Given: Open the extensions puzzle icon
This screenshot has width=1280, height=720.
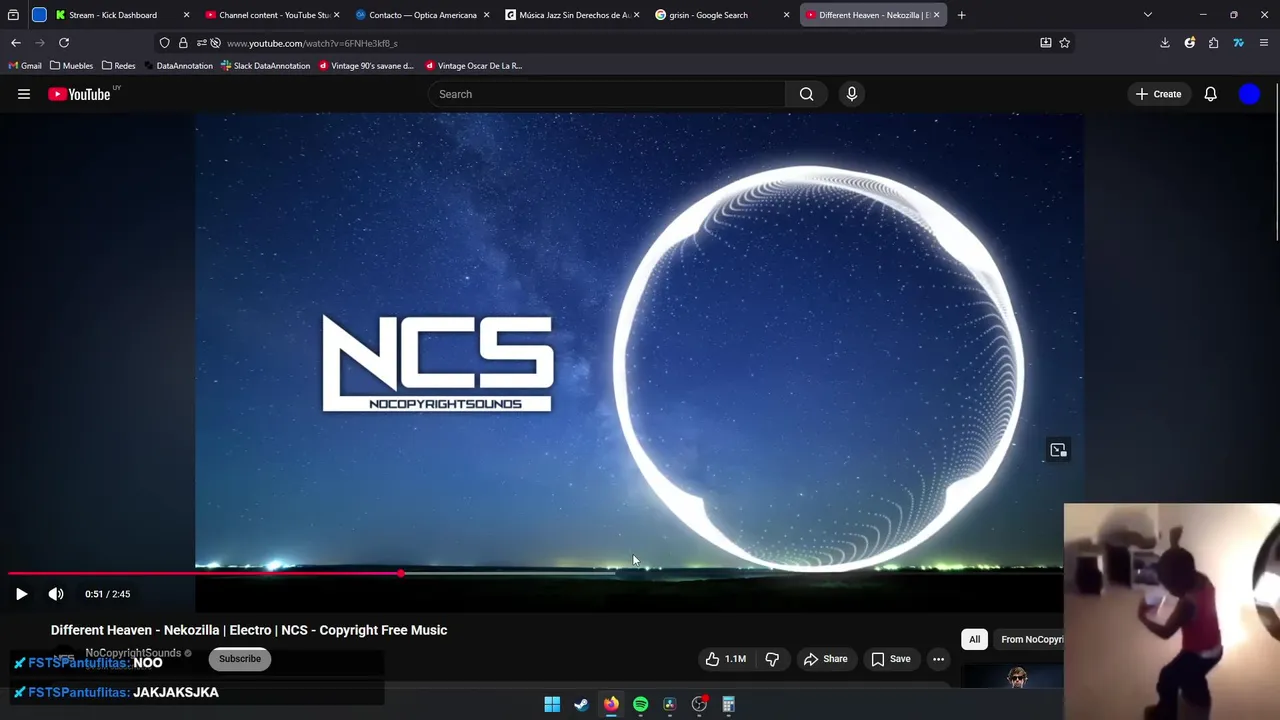Looking at the screenshot, I should 1213,43.
